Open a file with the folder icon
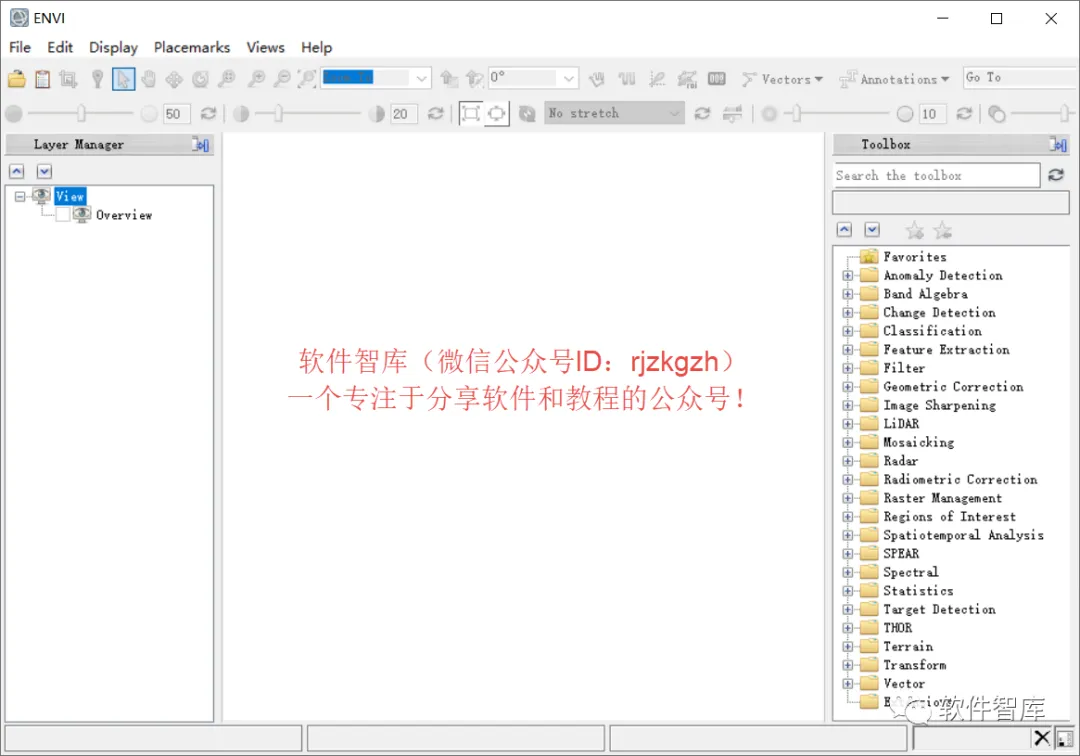 pyautogui.click(x=17, y=79)
